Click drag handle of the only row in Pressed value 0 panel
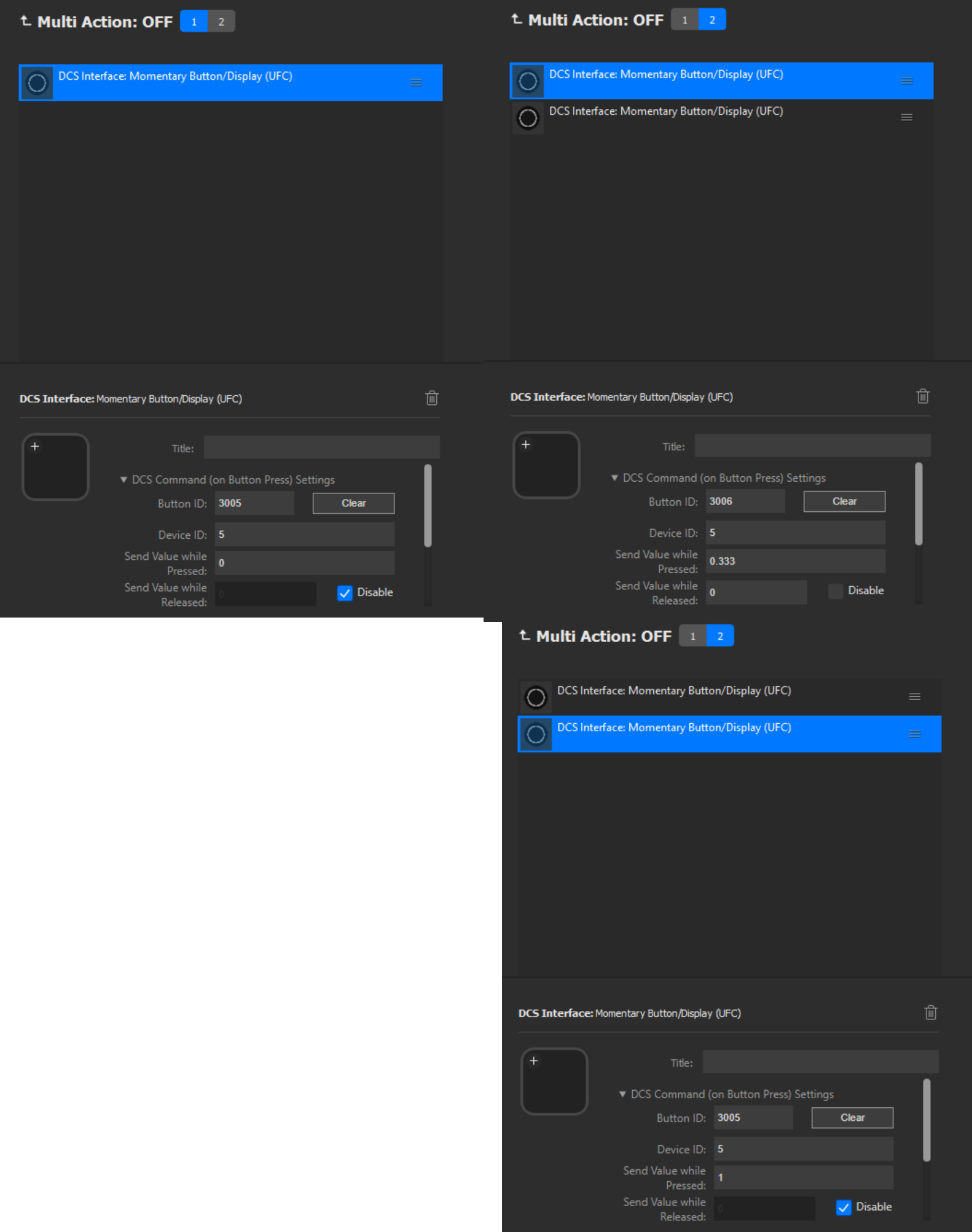The image size is (972, 1232). coord(416,82)
